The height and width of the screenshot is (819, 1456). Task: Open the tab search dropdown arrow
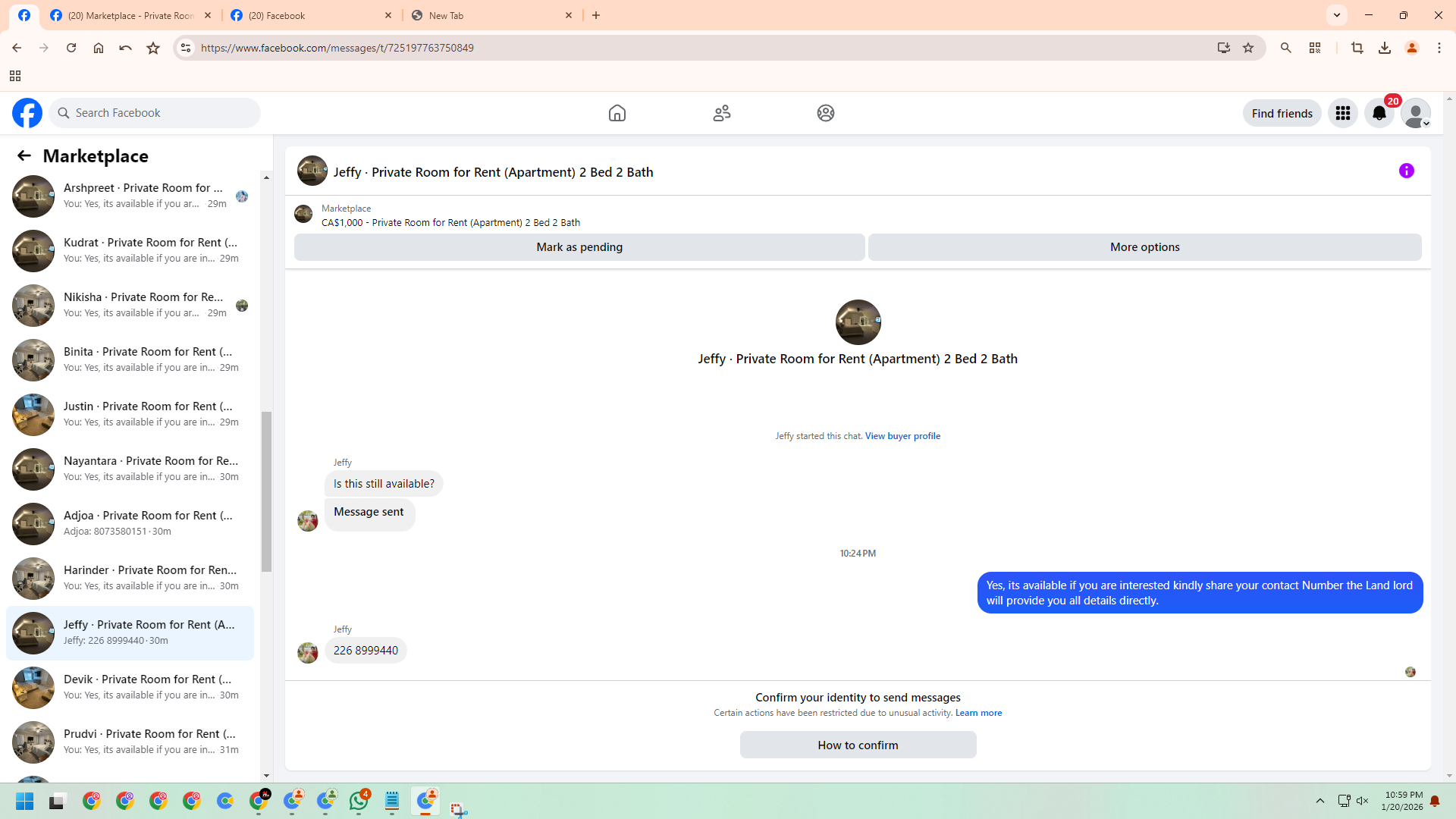coord(1337,15)
